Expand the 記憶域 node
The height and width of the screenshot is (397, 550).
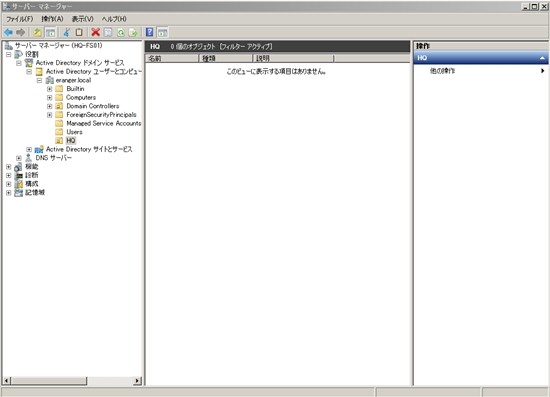pyautogui.click(x=9, y=193)
